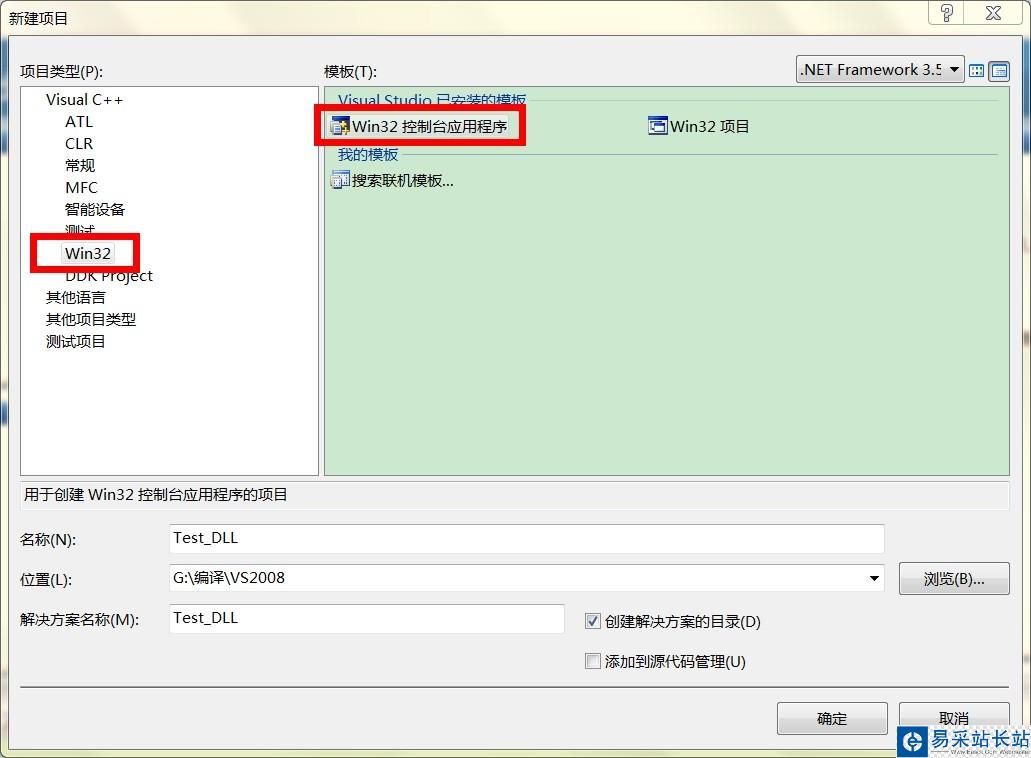Click the Win32 控制台应用程序 template label
Screen dimensions: 1031x758
(x=429, y=126)
